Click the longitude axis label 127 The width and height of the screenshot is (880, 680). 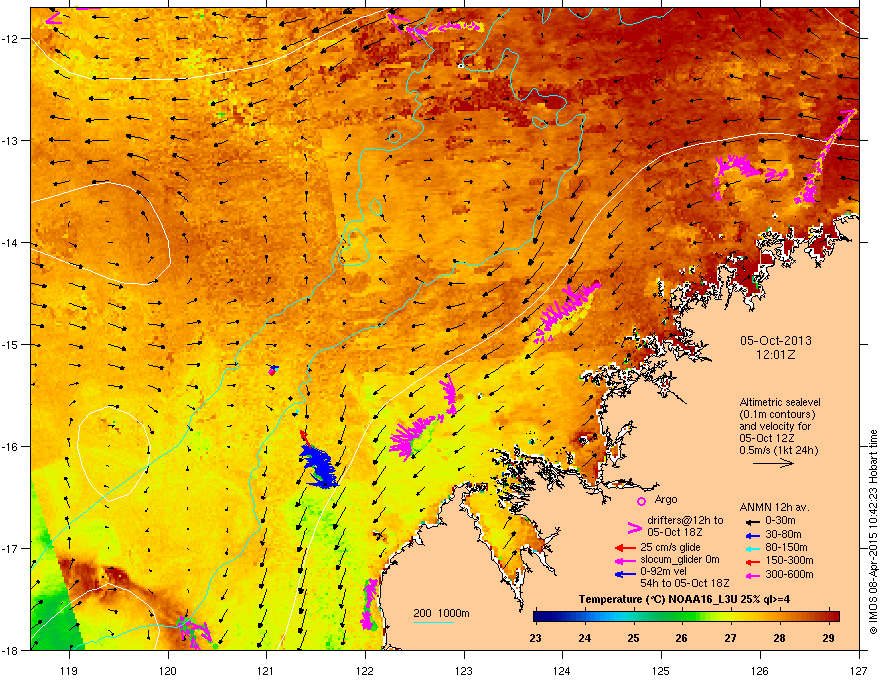(x=859, y=670)
